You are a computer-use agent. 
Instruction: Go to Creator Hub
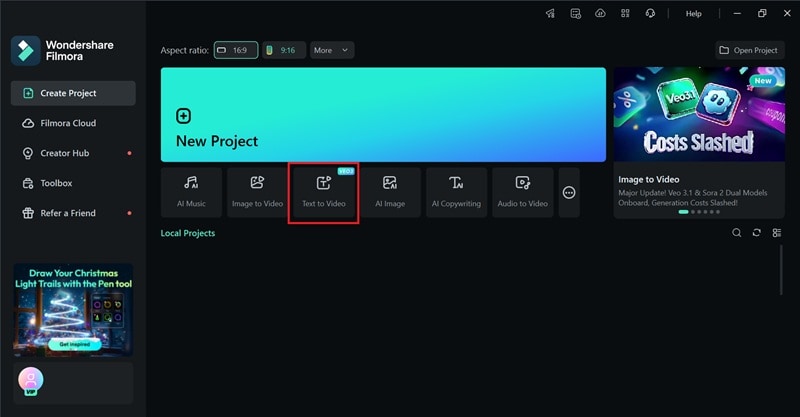[73, 153]
